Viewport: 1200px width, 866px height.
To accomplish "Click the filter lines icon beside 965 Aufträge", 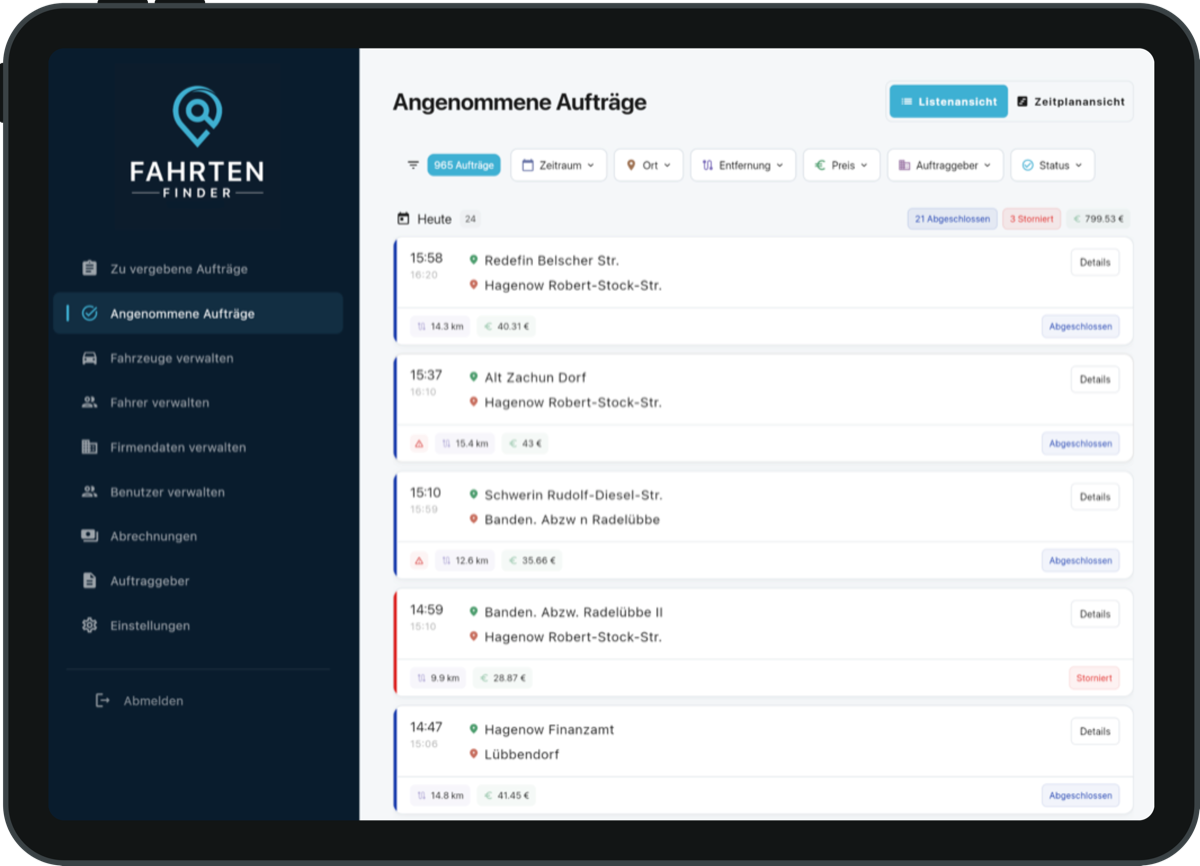I will pyautogui.click(x=413, y=165).
